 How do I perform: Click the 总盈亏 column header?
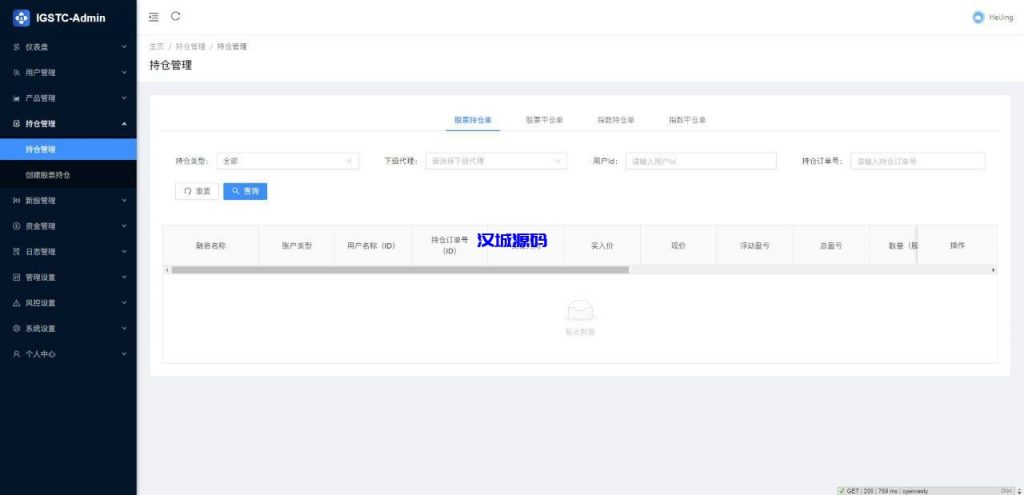[x=831, y=246]
